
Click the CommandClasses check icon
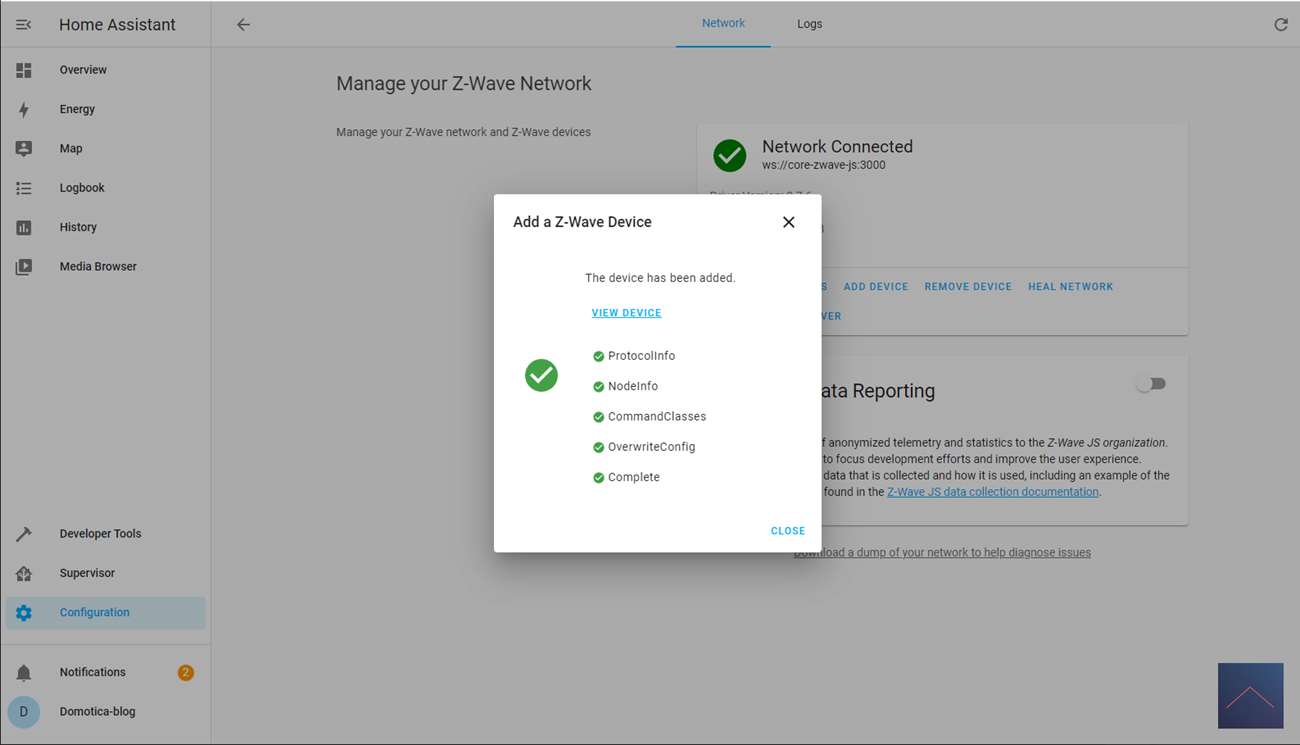click(598, 417)
